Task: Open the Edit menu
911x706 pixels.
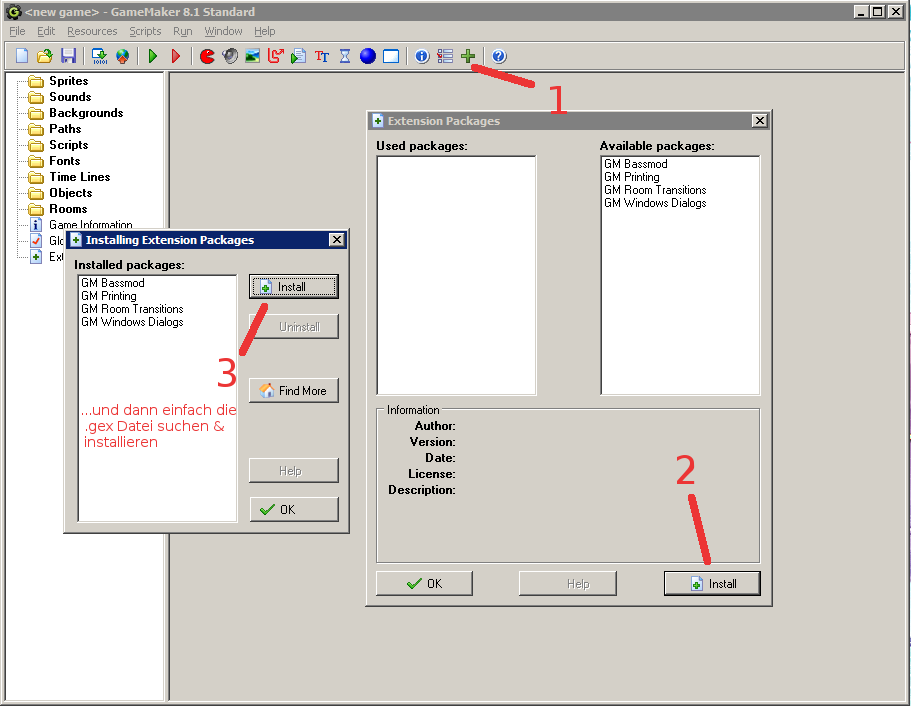Action: pos(46,31)
